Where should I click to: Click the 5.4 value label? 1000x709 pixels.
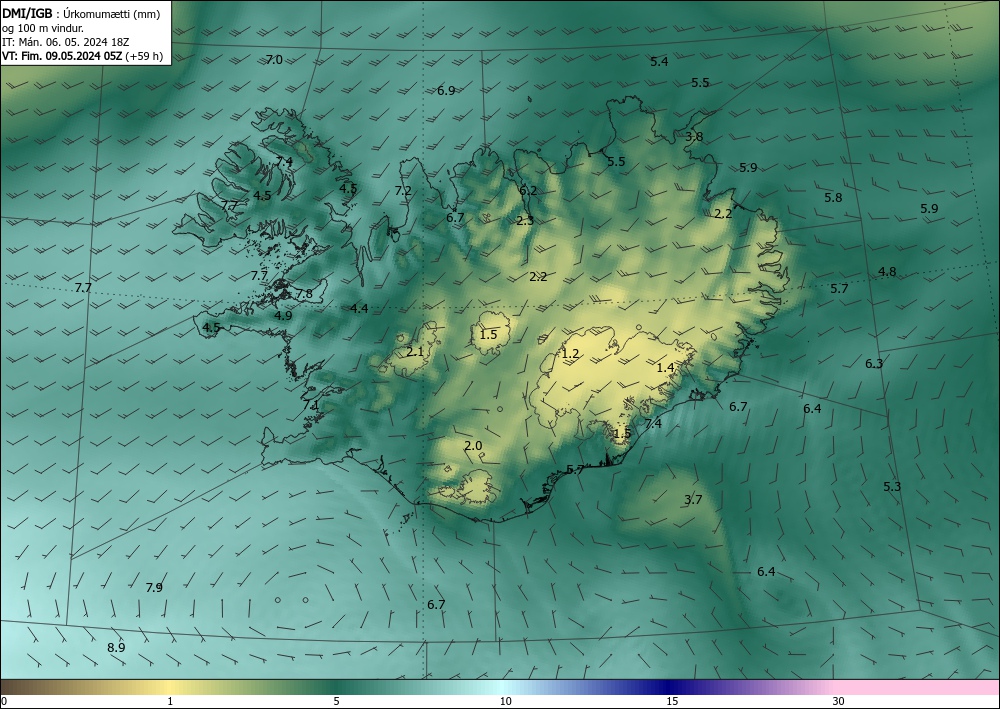pyautogui.click(x=659, y=62)
